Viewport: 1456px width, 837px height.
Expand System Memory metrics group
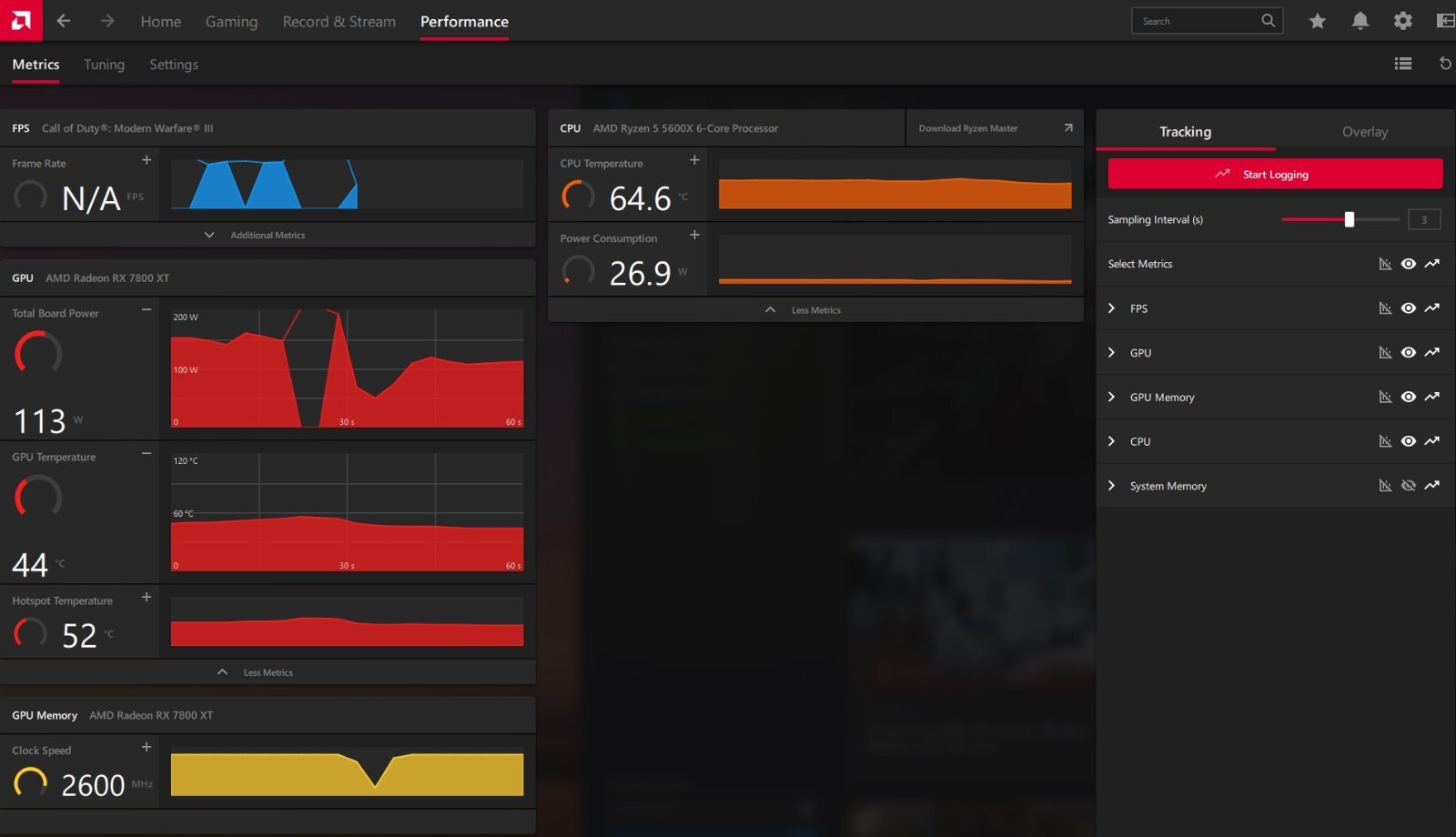(1111, 486)
